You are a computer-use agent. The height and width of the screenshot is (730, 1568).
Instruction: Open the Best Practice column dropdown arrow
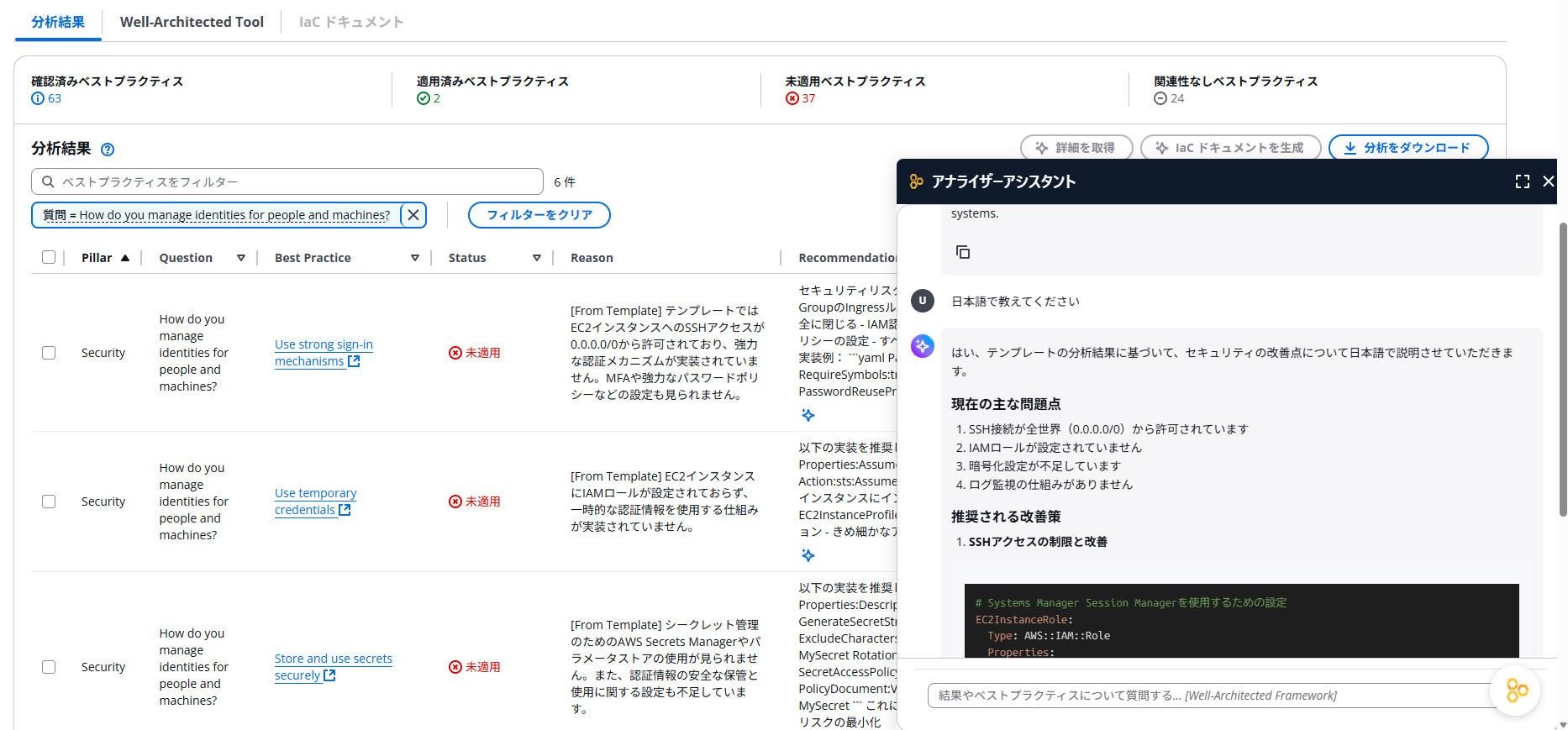415,258
